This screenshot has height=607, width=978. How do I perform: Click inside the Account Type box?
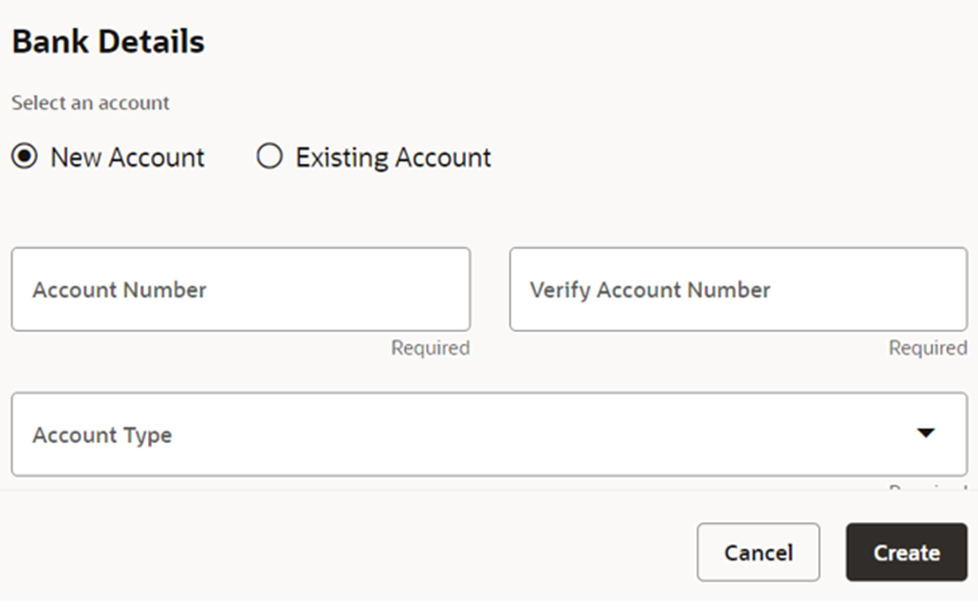(400, 435)
